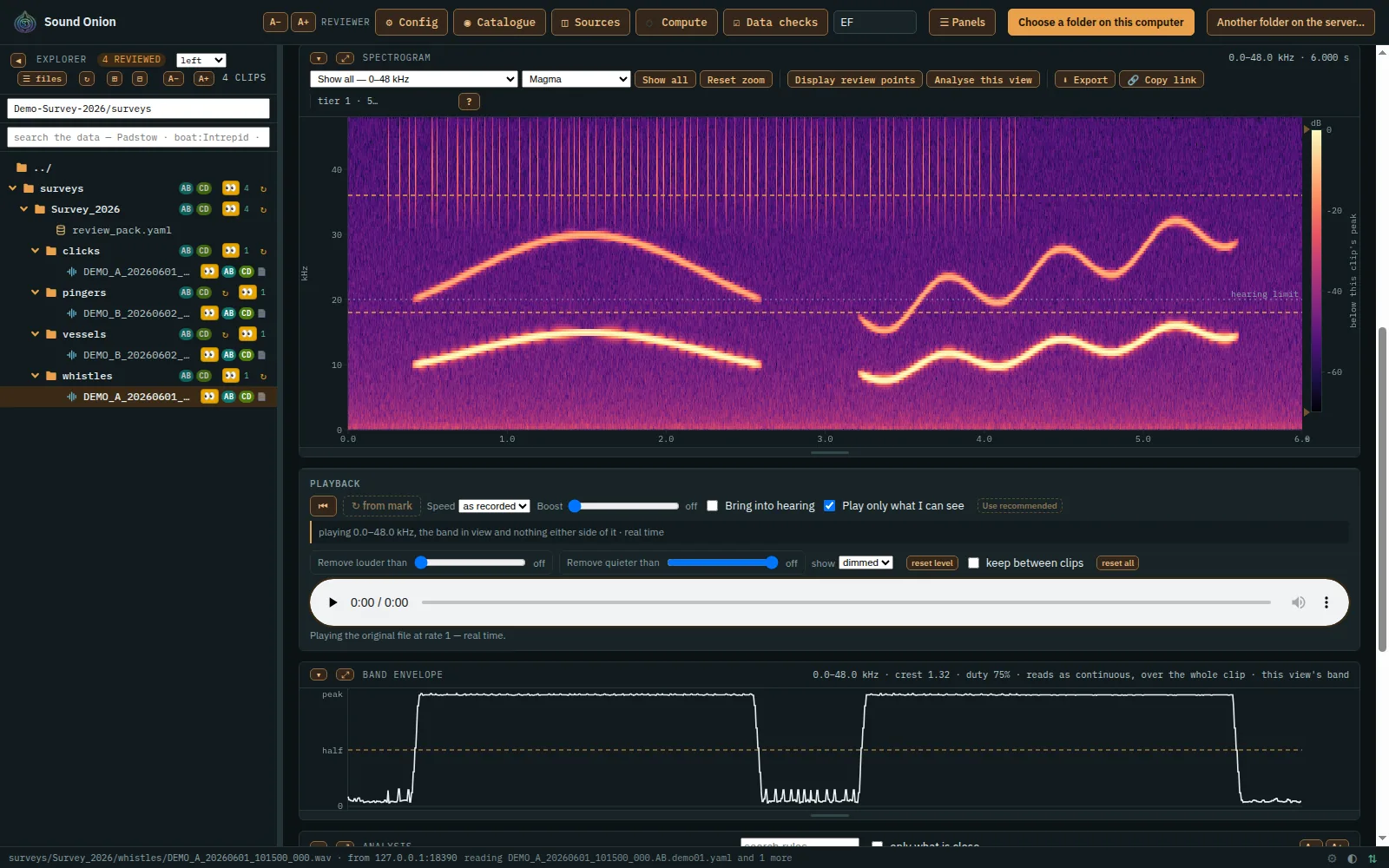This screenshot has height=868, width=1389.
Task: Click the CD badge on clicks folder row
Action: [204, 251]
